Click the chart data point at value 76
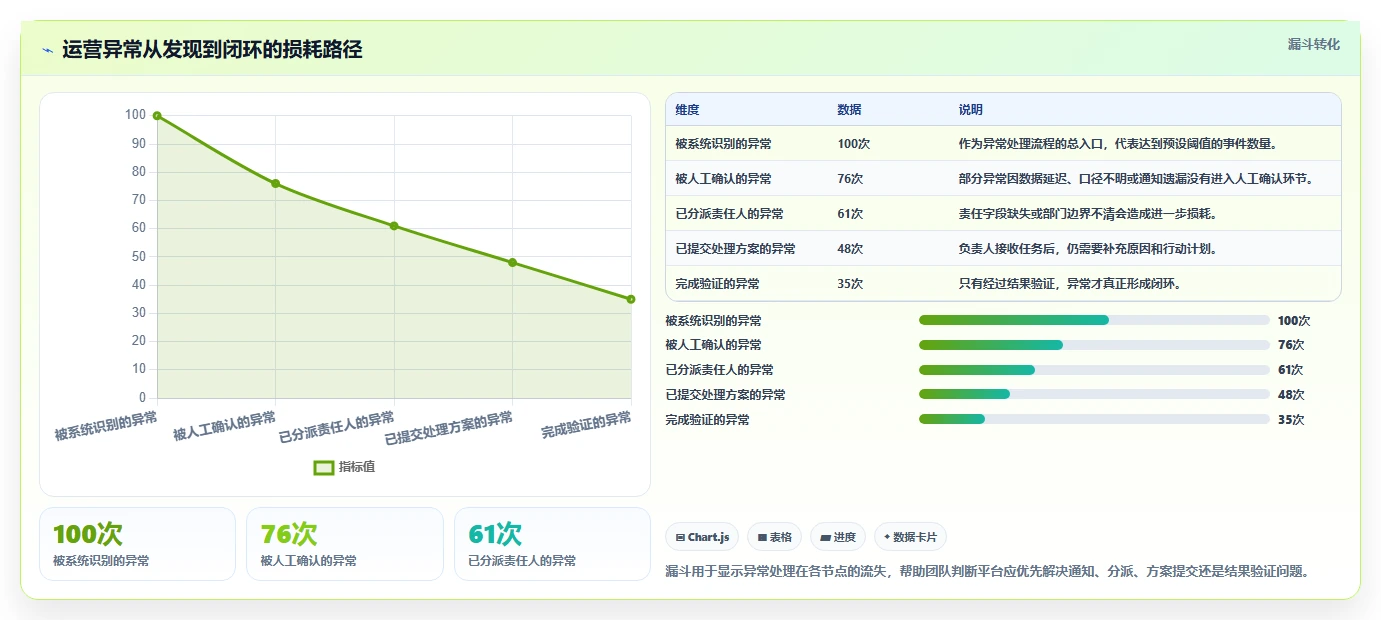The height and width of the screenshot is (620, 1381). pos(275,184)
